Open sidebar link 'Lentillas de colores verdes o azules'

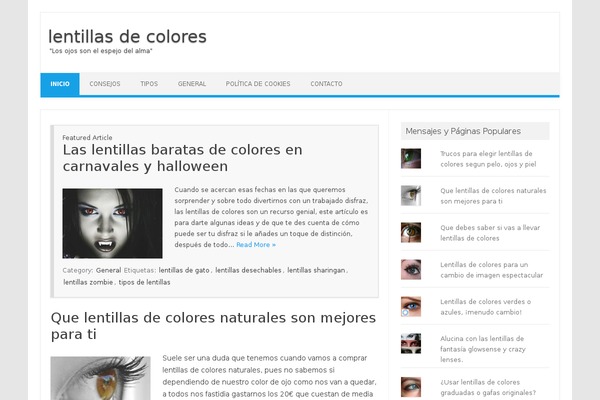tap(486, 307)
